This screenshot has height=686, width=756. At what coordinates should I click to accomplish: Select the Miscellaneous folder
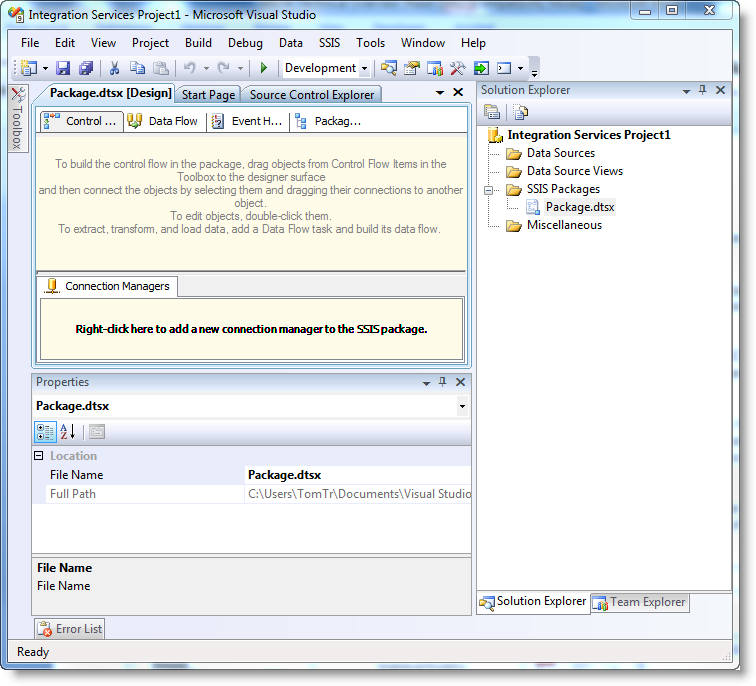[x=564, y=225]
